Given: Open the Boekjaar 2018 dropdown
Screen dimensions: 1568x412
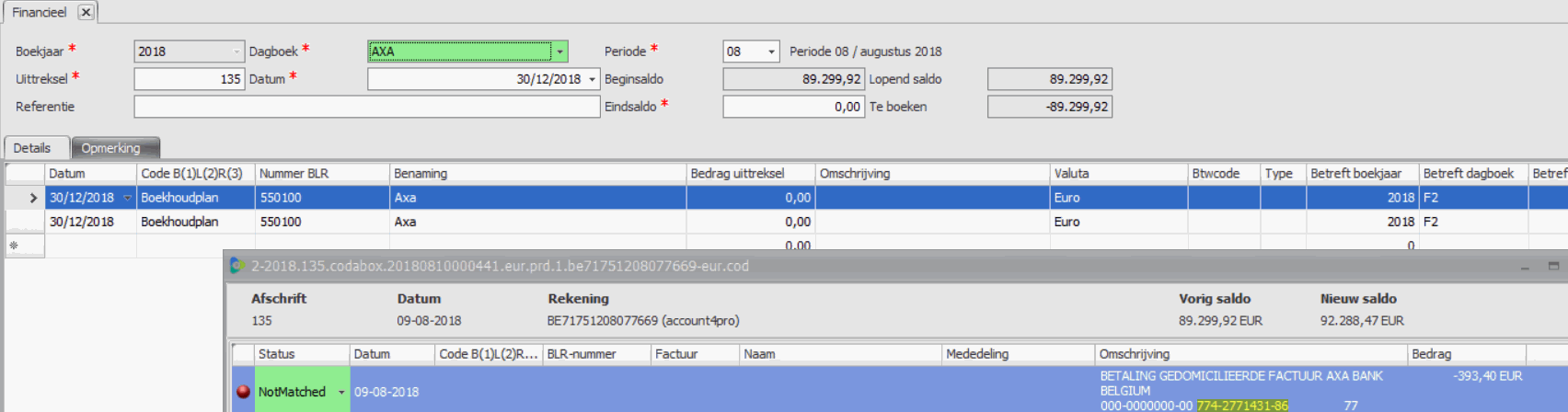Looking at the screenshot, I should (x=236, y=51).
